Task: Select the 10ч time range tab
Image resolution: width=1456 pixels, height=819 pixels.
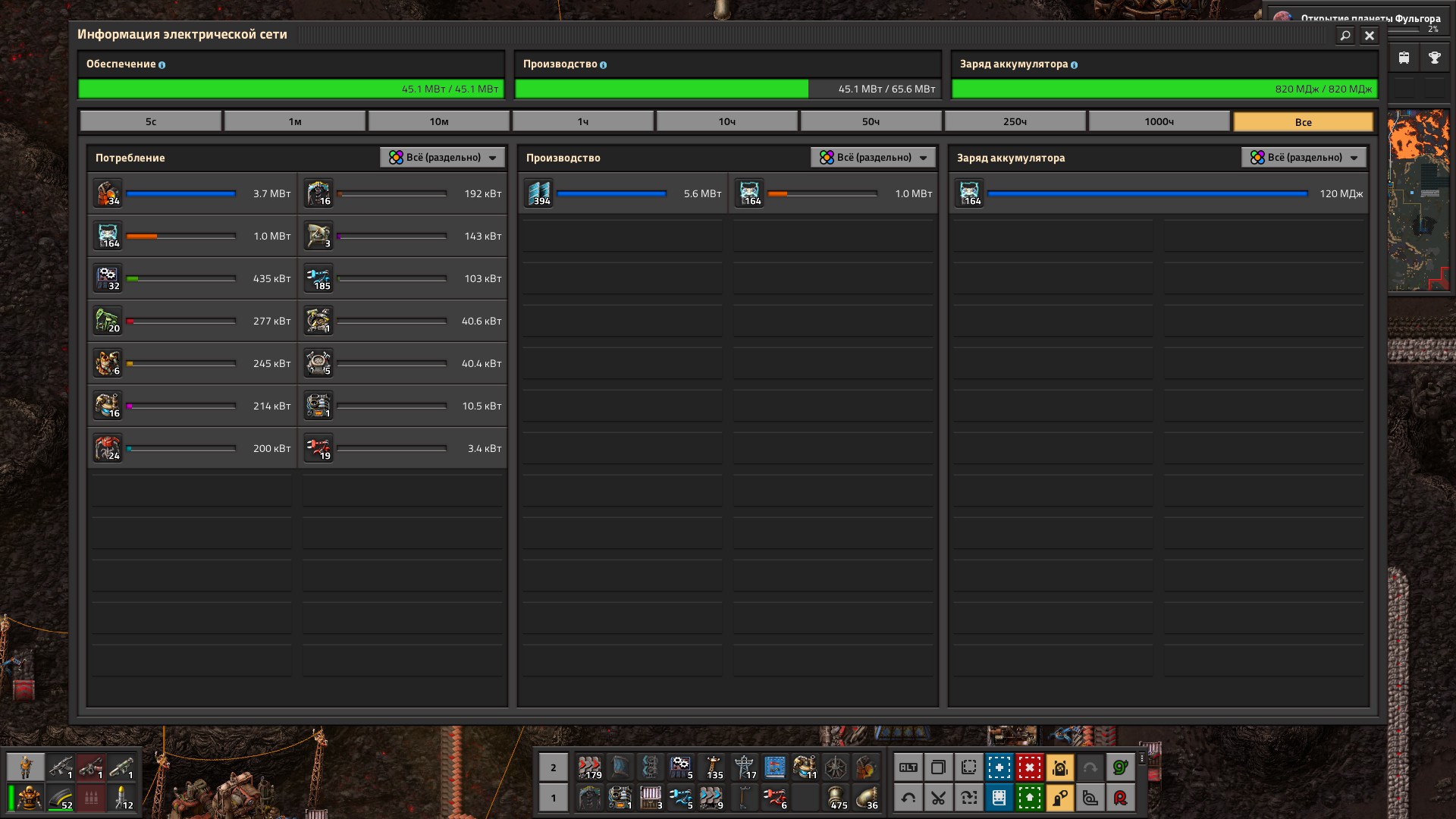Action: coord(727,121)
